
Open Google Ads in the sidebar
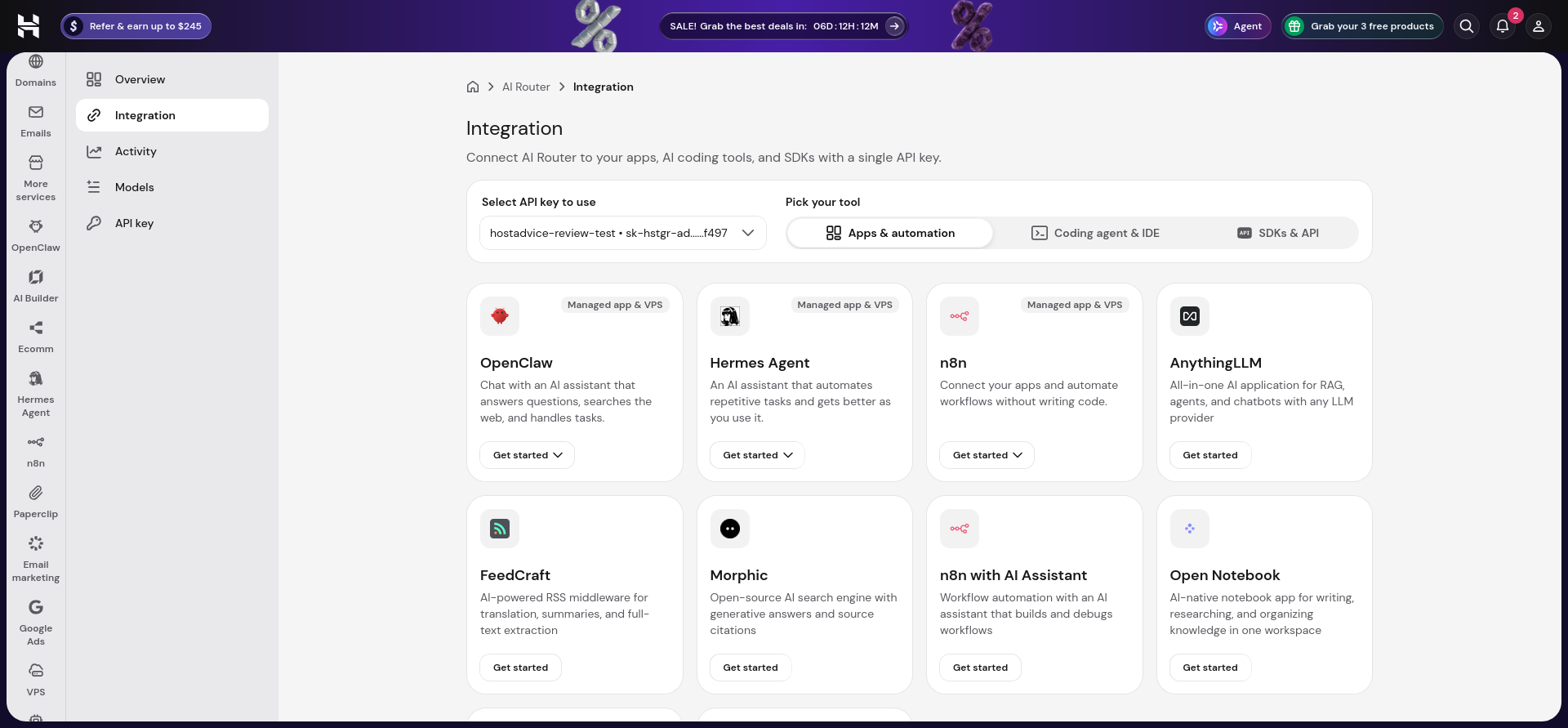[36, 623]
